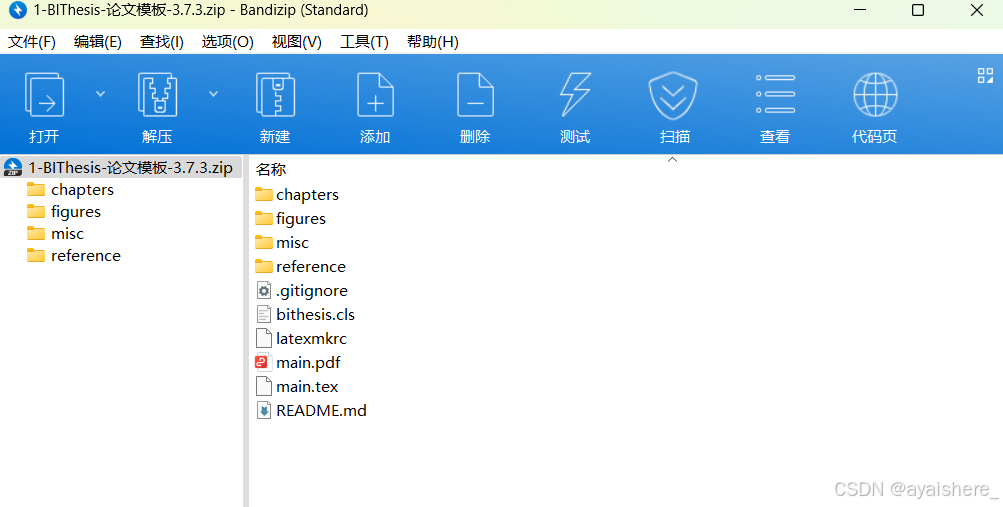Open the 选项(O) menu
Image resolution: width=1003 pixels, height=507 pixels.
228,42
